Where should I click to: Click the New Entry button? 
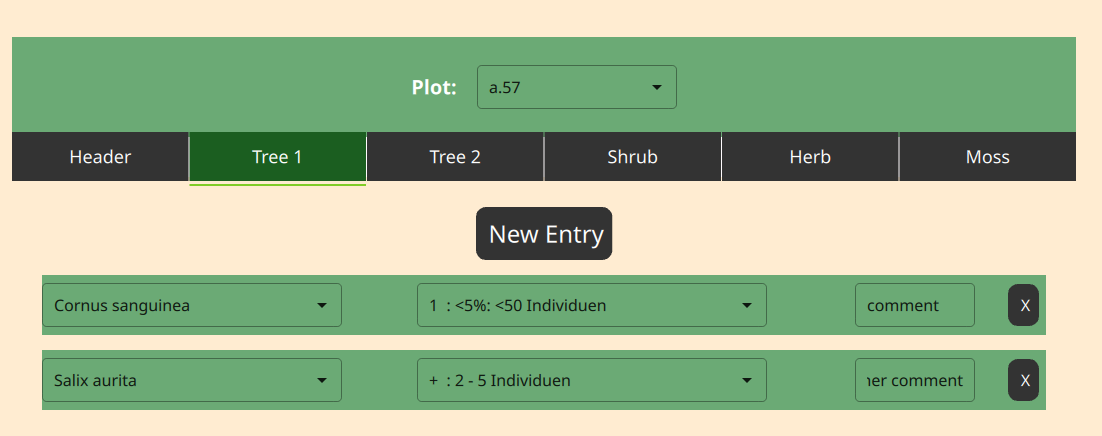[x=544, y=233]
